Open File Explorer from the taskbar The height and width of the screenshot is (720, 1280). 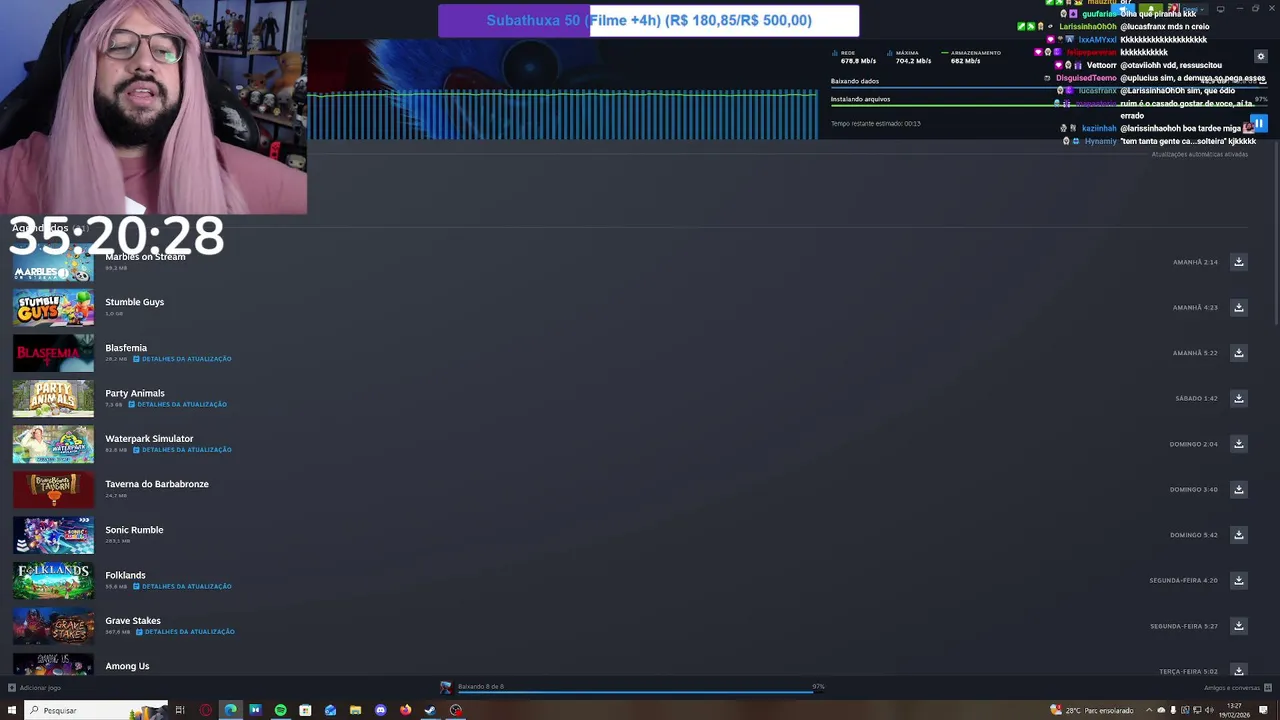[x=355, y=710]
